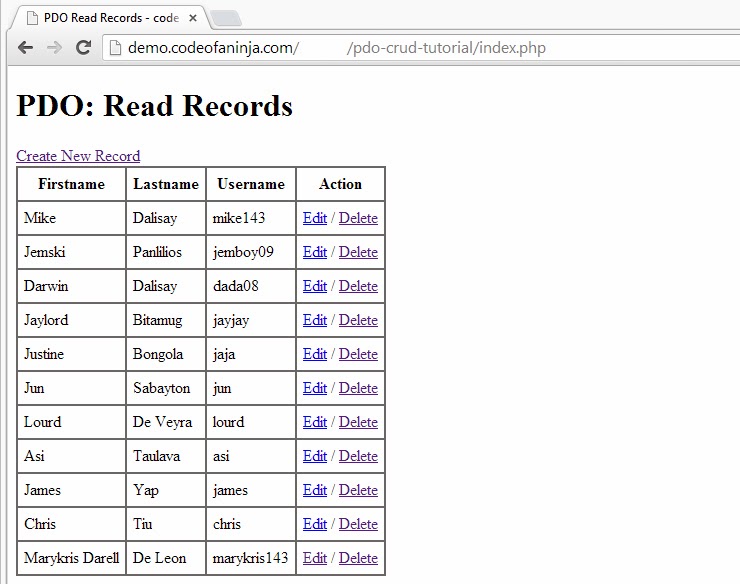Click the browser forward arrow

point(54,48)
